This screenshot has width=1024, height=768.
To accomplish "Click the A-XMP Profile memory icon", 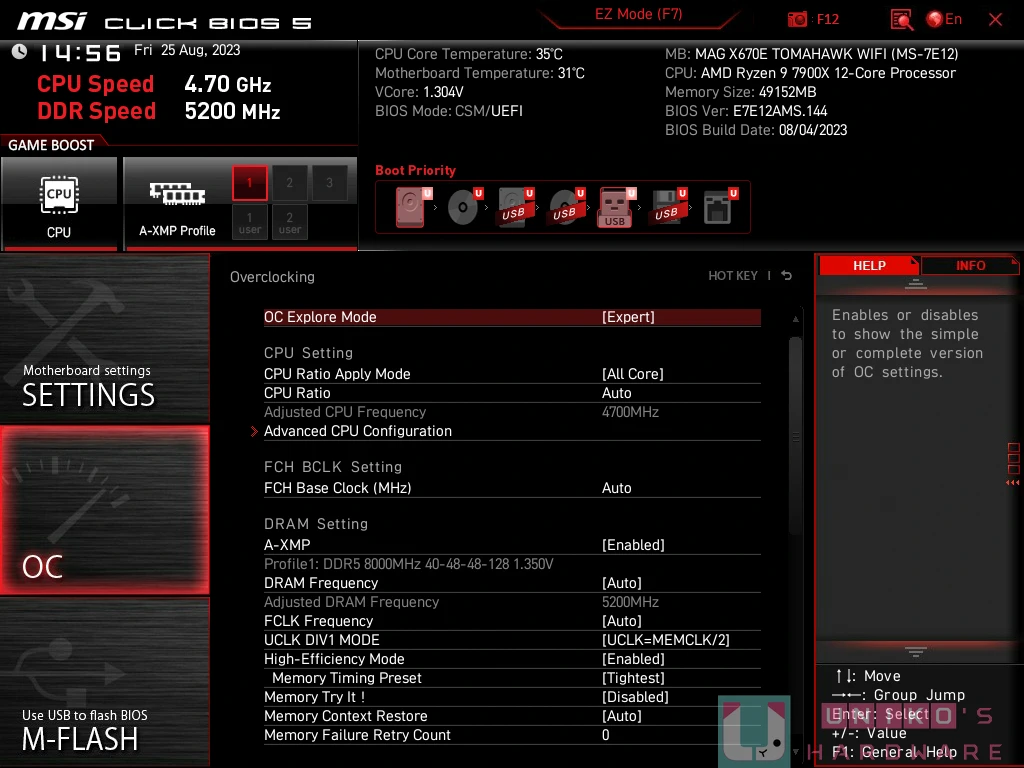I will coord(177,193).
